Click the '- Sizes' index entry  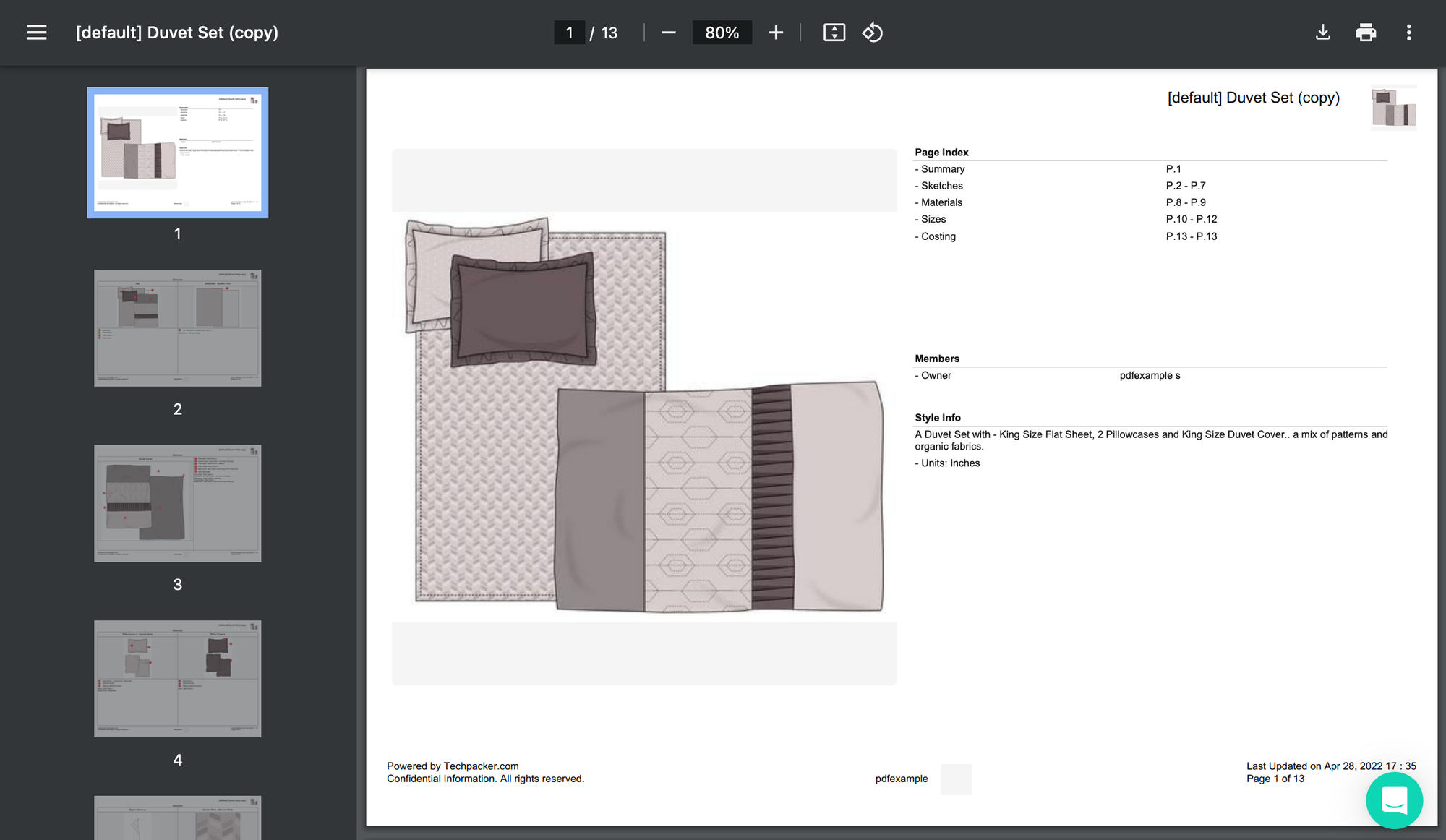point(931,219)
